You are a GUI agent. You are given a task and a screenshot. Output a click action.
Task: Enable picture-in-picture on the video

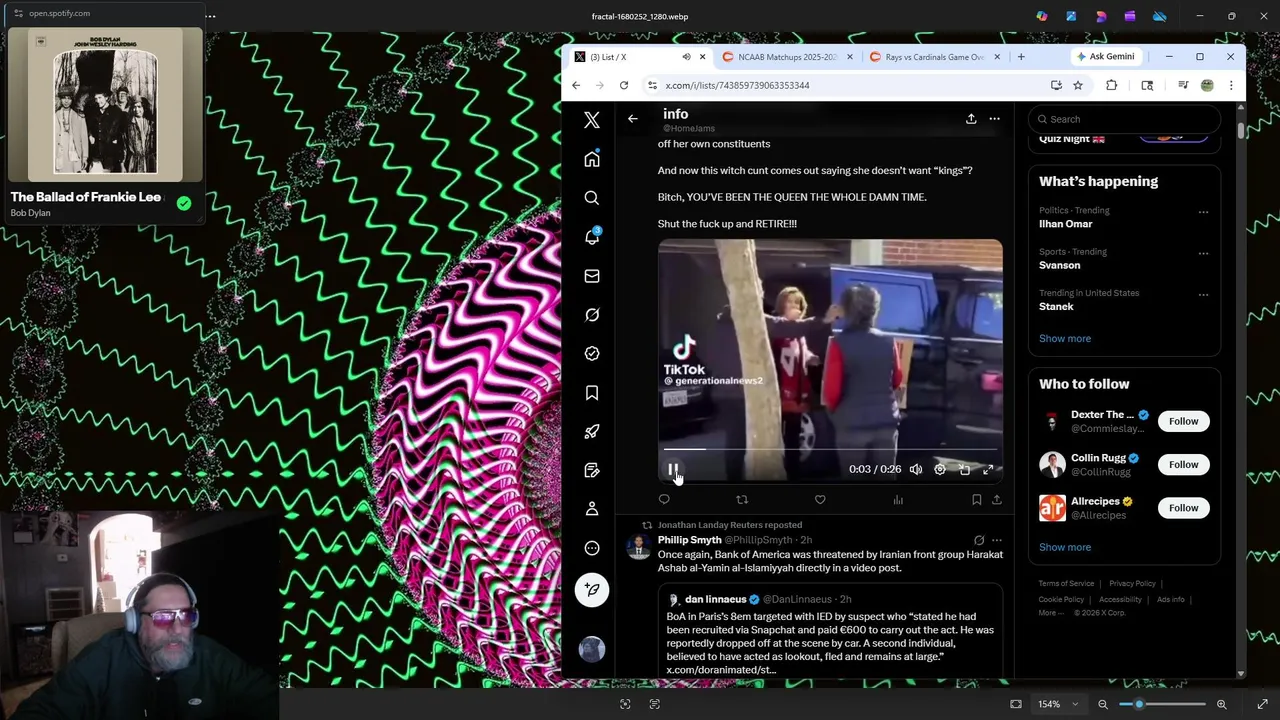point(964,469)
